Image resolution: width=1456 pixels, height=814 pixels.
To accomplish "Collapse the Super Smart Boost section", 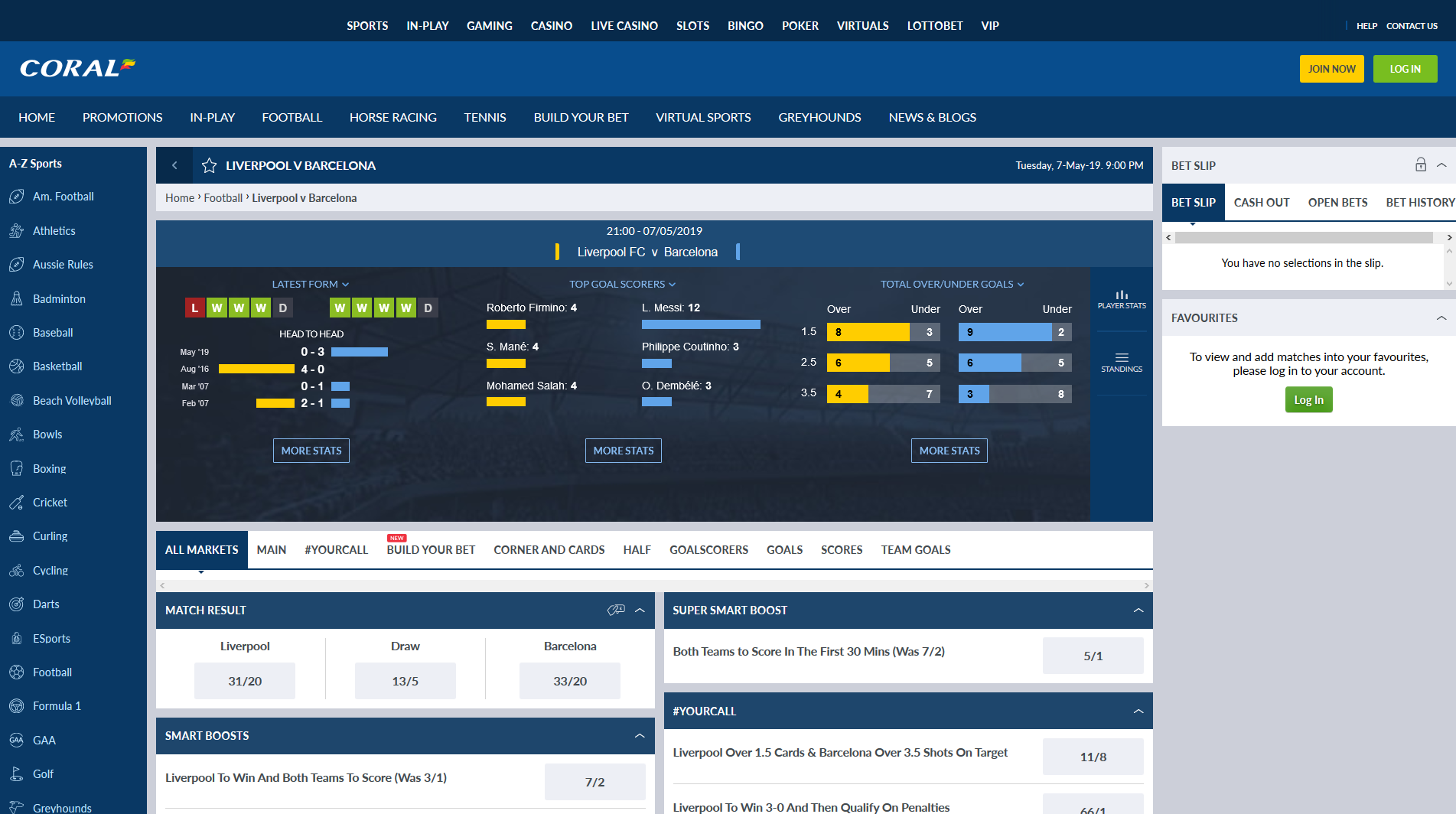I will (x=1138, y=610).
